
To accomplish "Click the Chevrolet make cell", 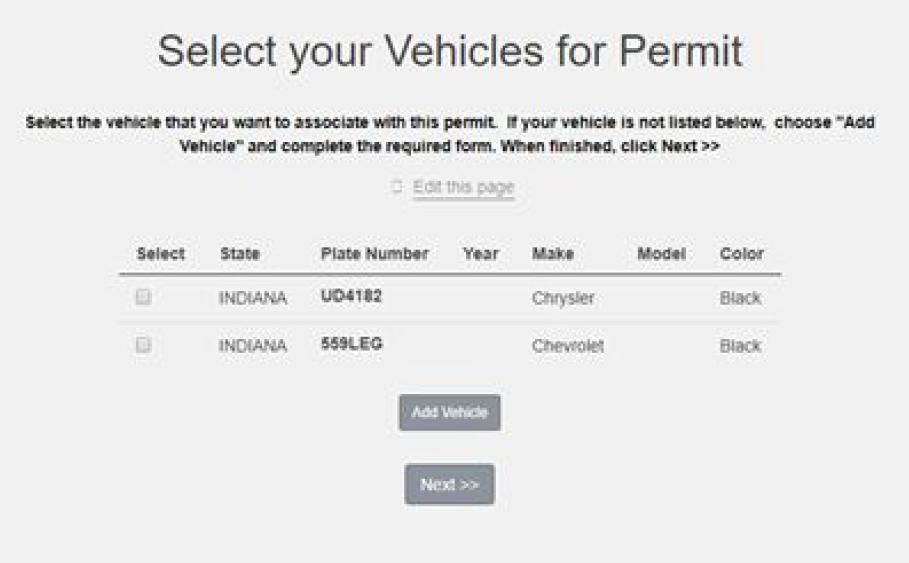I will [567, 346].
